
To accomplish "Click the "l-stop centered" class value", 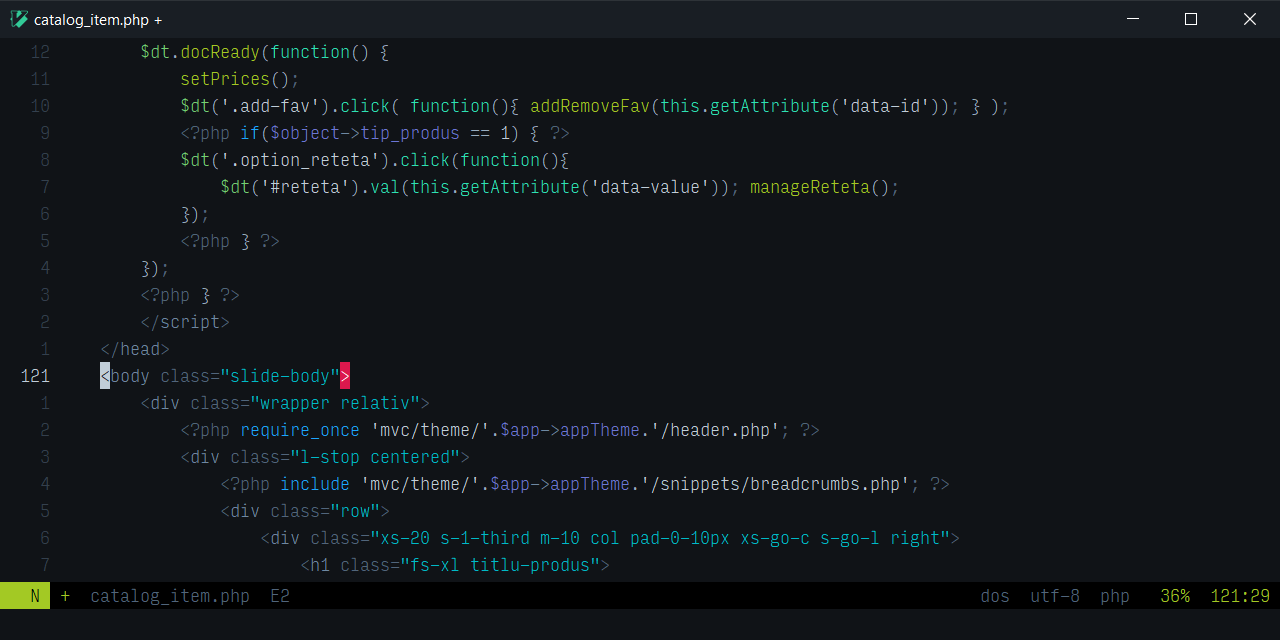I will (x=375, y=457).
